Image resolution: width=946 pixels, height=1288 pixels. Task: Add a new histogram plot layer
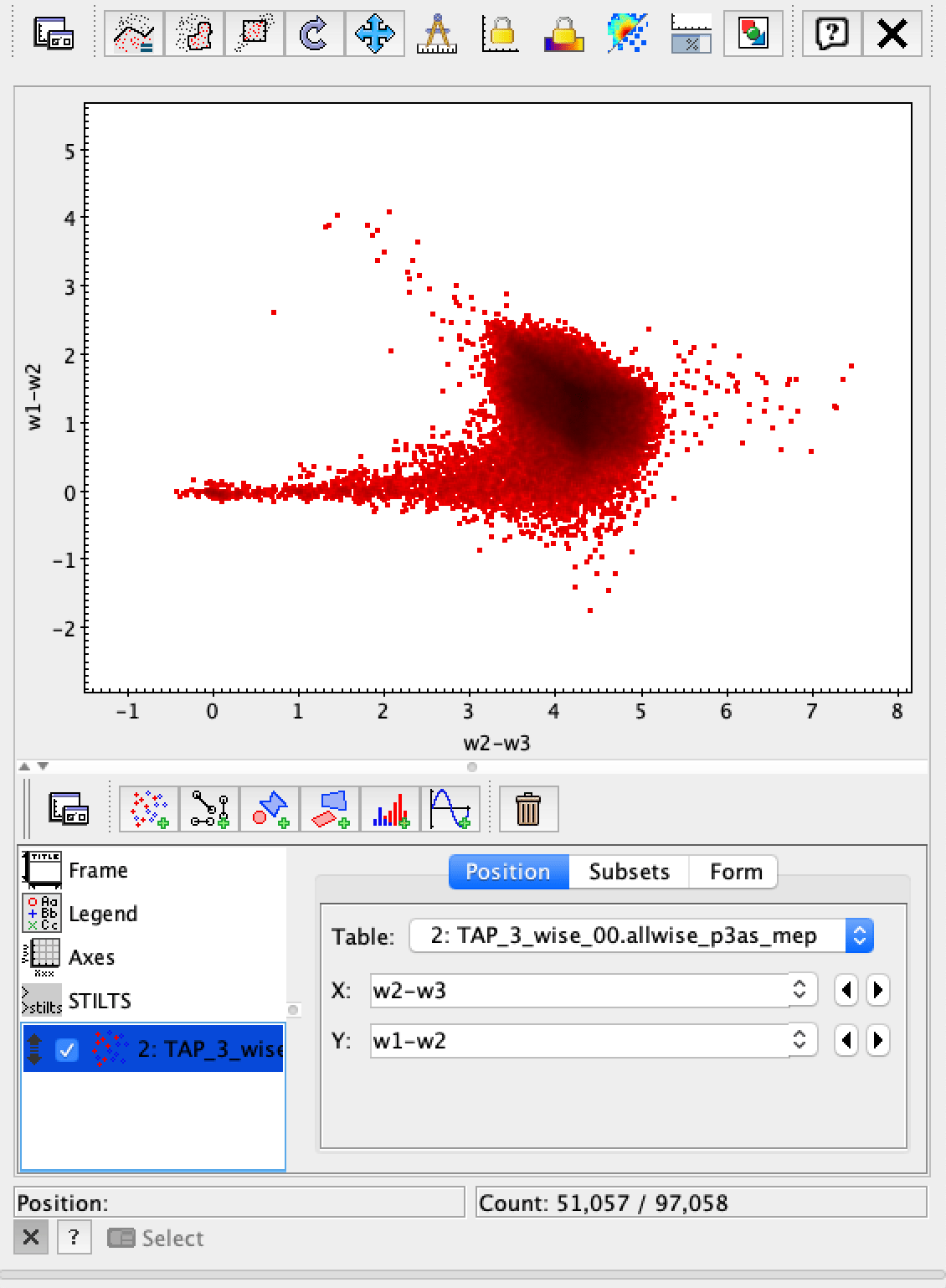391,808
